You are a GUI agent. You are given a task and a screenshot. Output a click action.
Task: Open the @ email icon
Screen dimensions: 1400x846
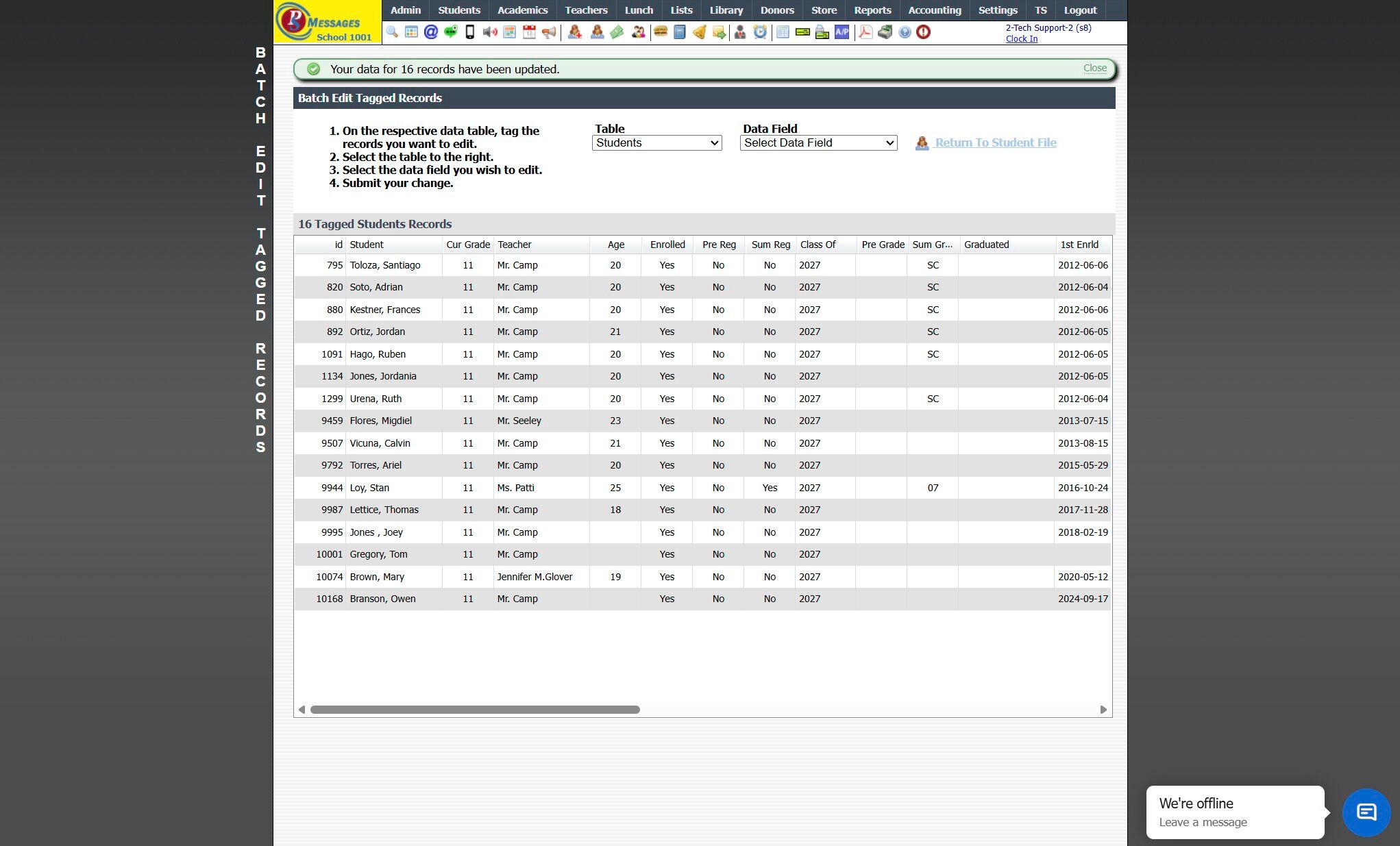[x=430, y=32]
